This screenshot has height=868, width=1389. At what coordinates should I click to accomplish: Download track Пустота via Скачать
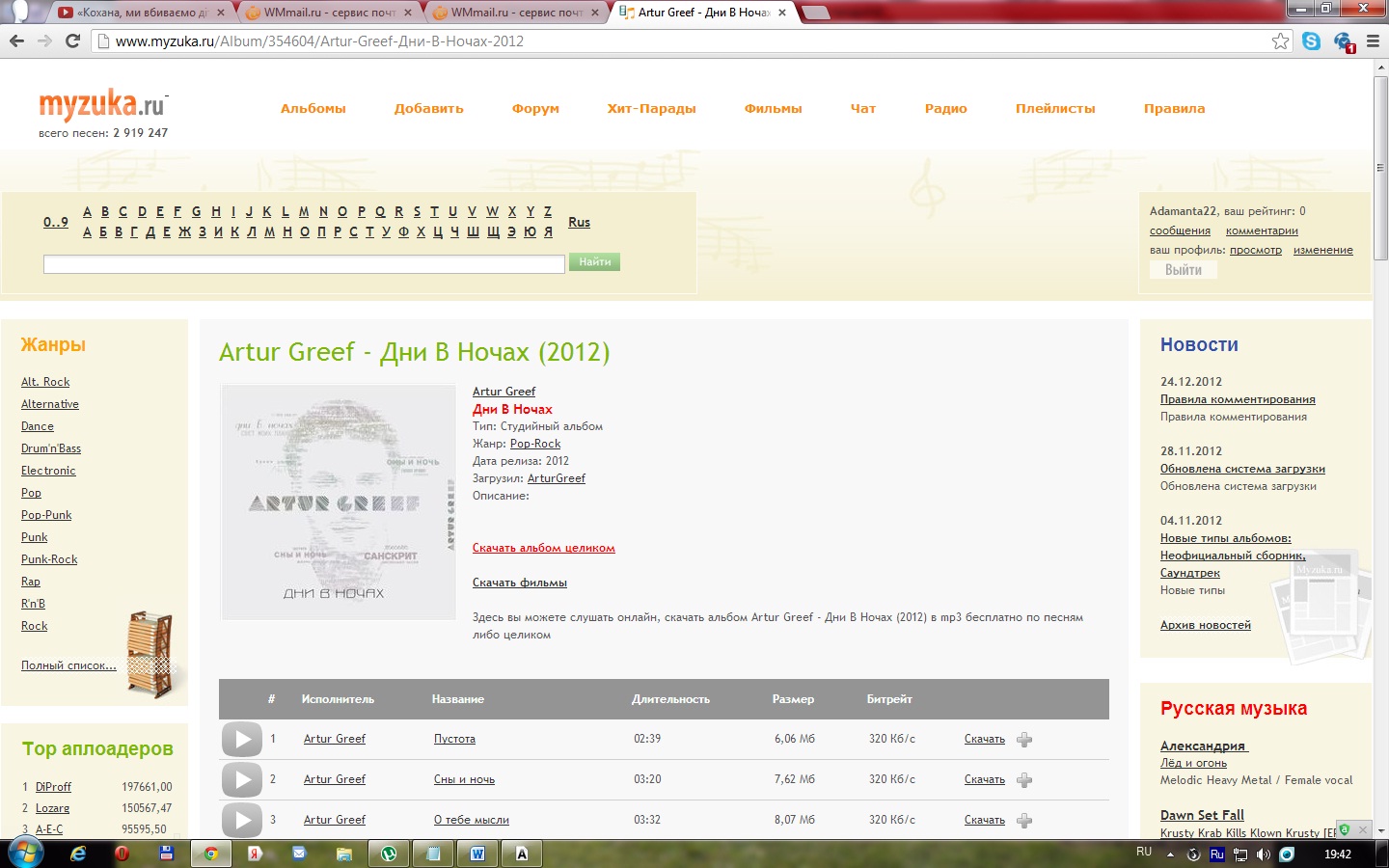(x=985, y=739)
